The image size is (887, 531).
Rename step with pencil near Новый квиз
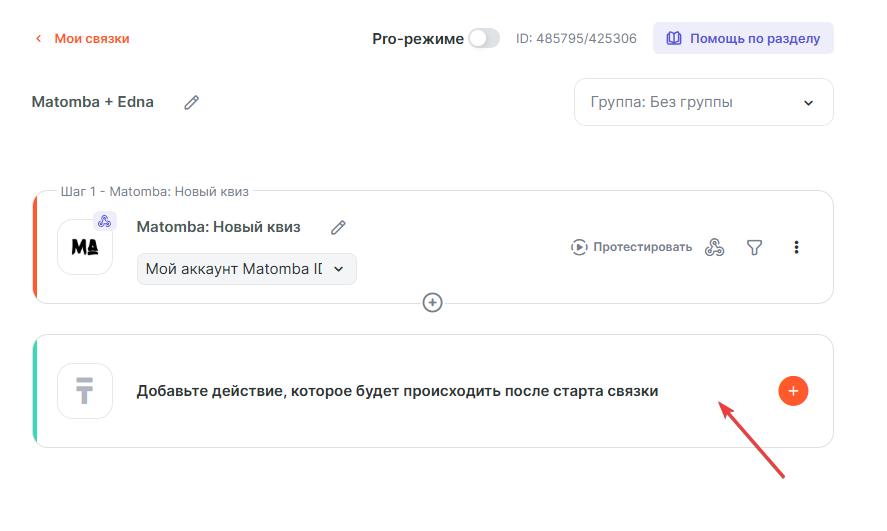click(339, 227)
